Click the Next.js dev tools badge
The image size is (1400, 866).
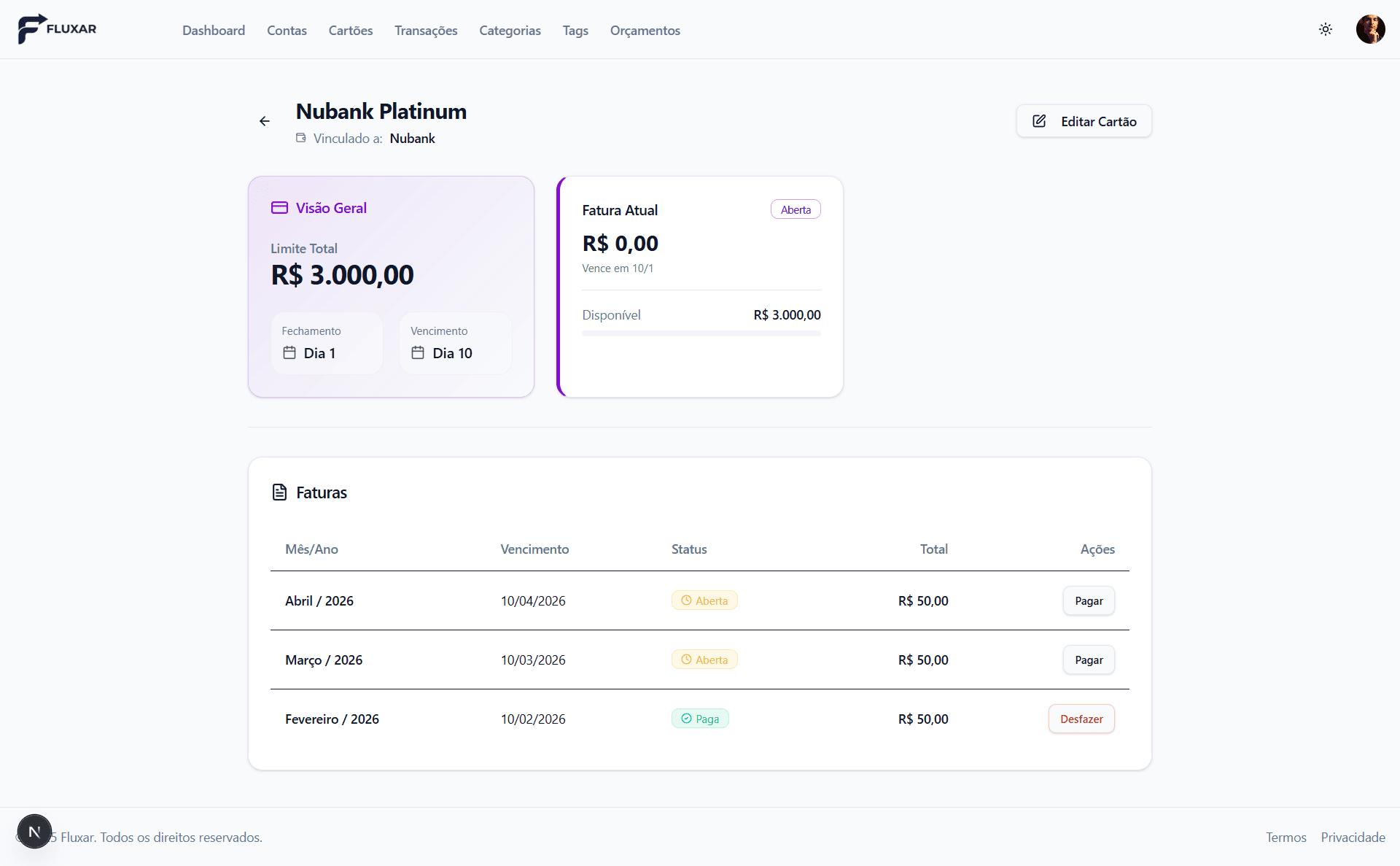click(x=34, y=832)
